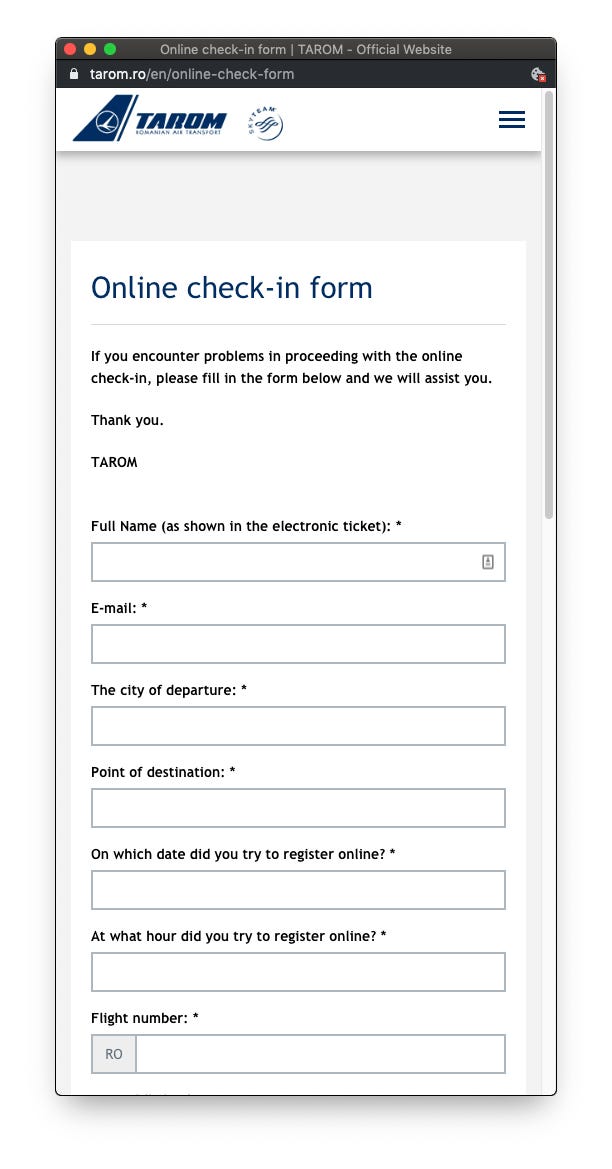Click the contact autofill icon in Full Name
Screen dimensions: 612x1169
pos(488,562)
